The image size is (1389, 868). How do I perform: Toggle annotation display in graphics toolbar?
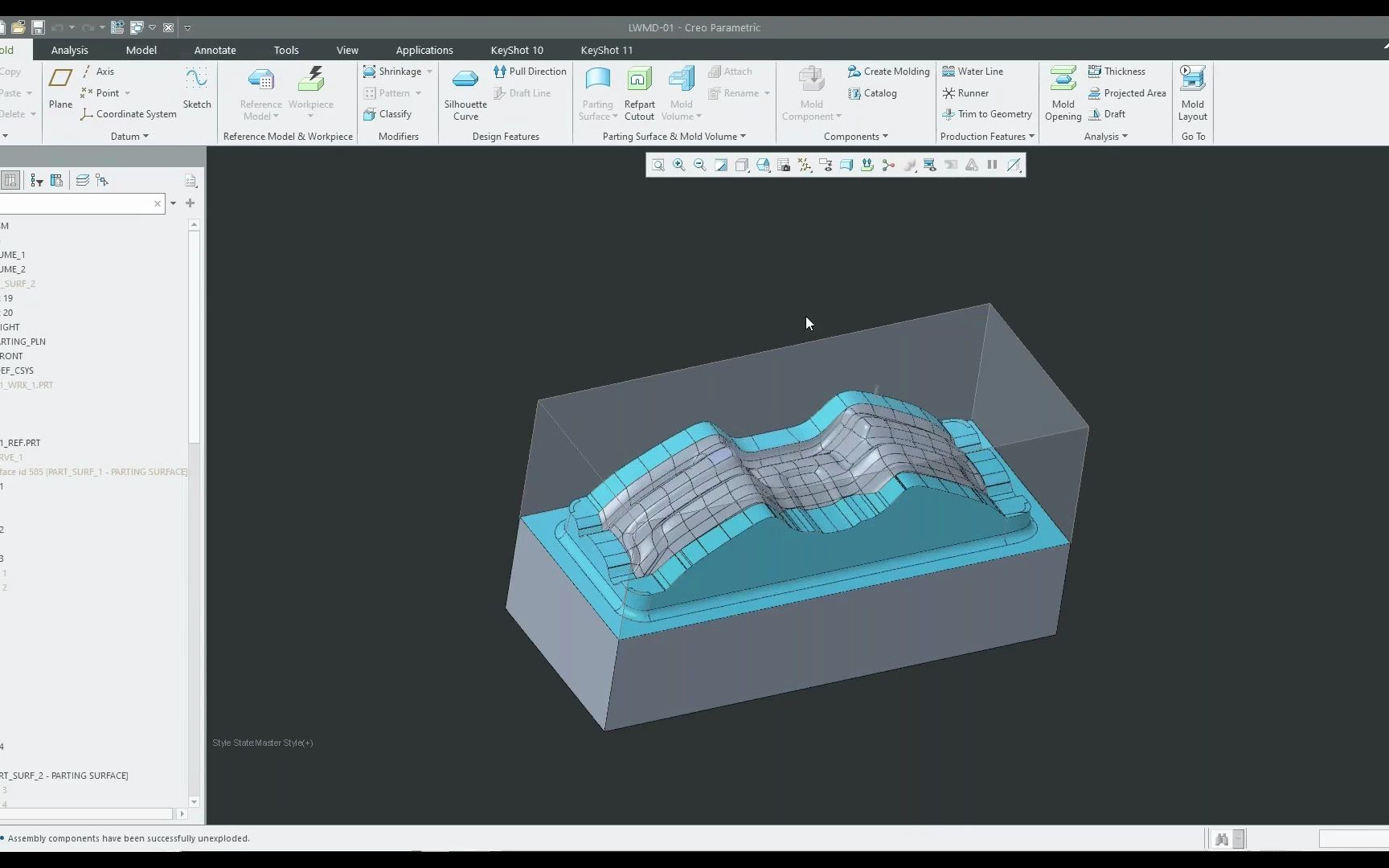click(x=826, y=165)
